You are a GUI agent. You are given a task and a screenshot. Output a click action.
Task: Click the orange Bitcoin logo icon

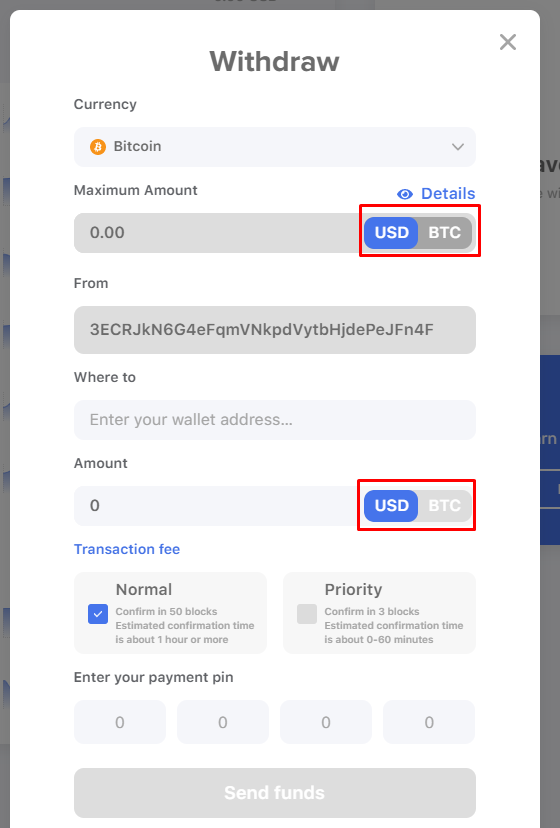point(98,146)
